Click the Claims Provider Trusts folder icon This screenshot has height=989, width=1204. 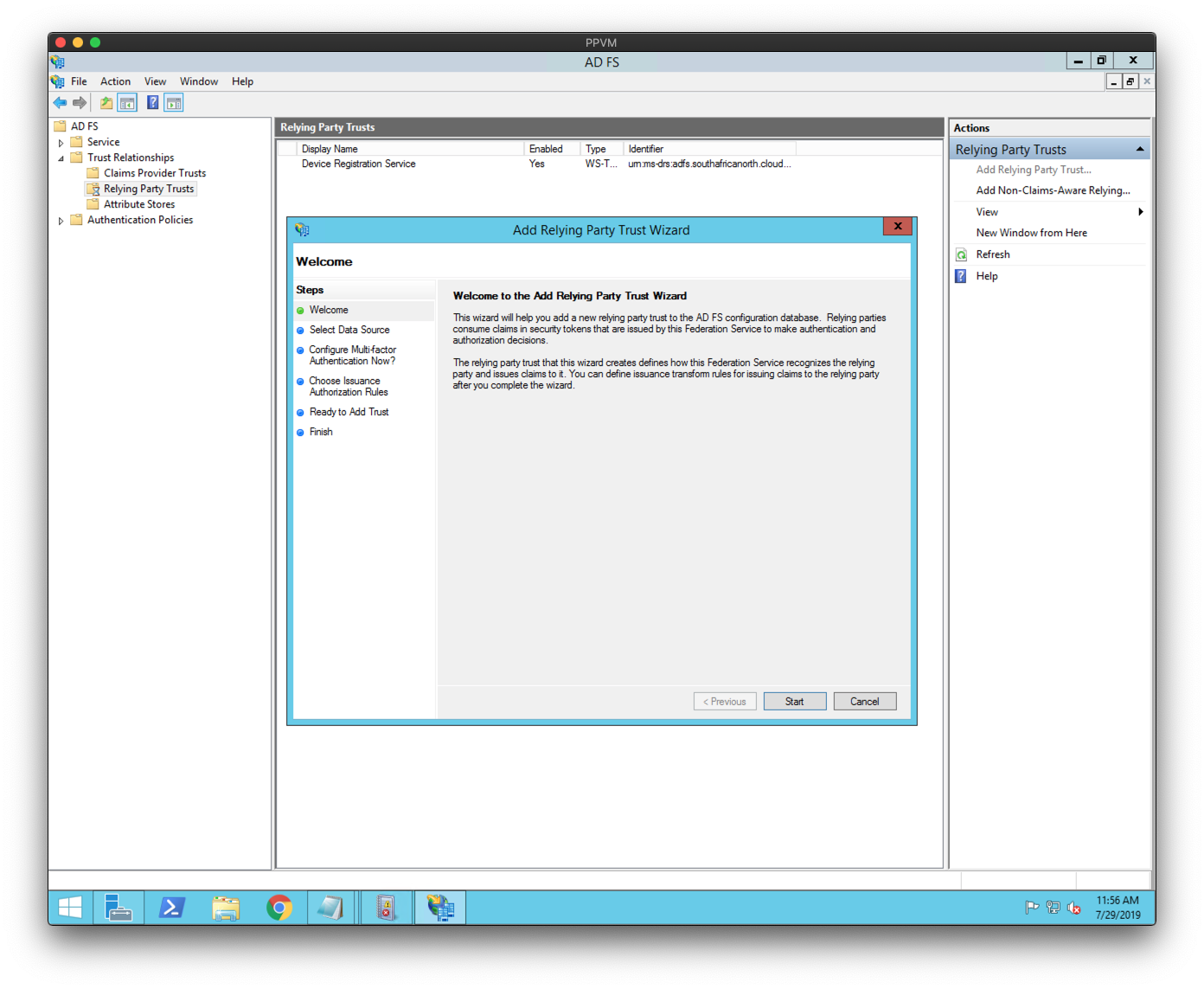(93, 173)
